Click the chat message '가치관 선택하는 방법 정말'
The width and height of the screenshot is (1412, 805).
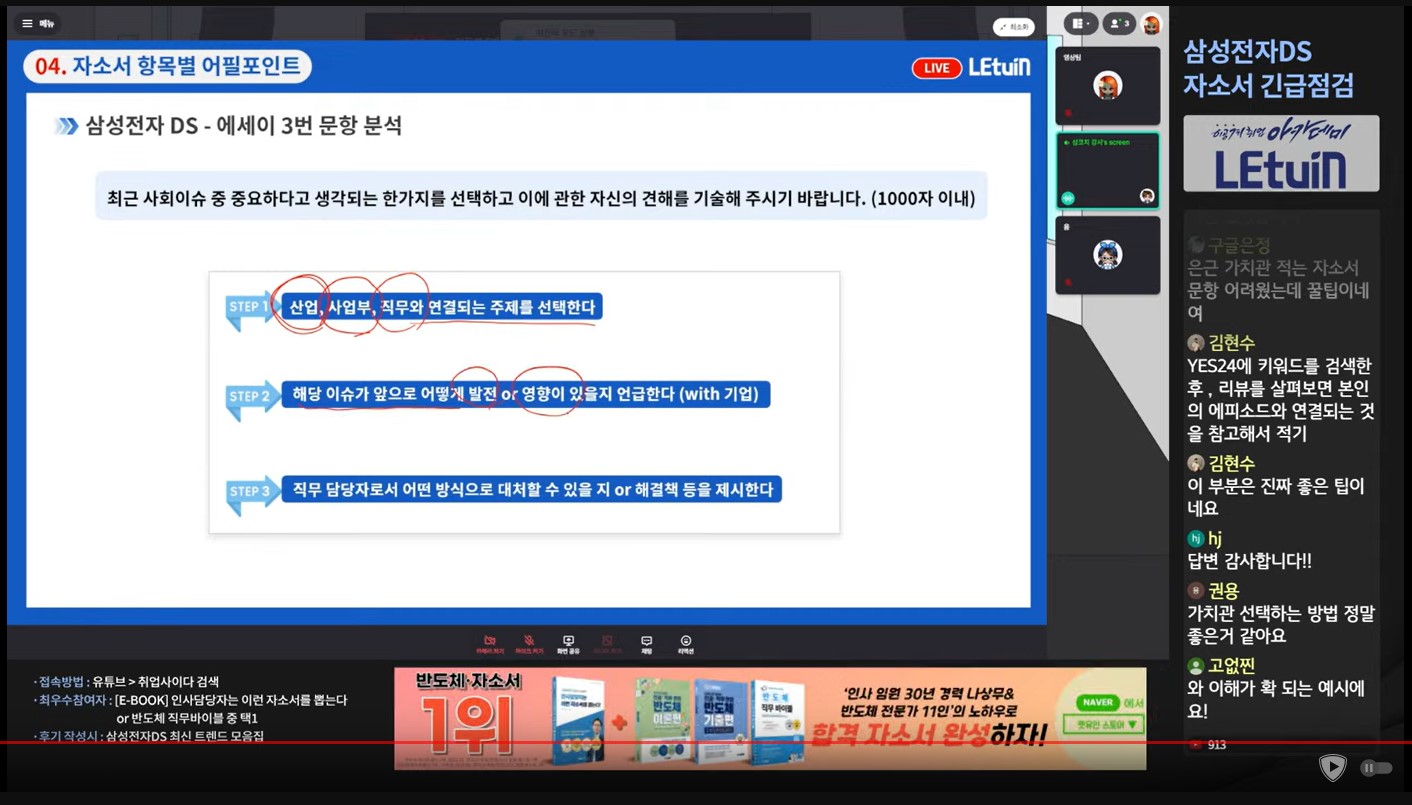click(x=1281, y=625)
